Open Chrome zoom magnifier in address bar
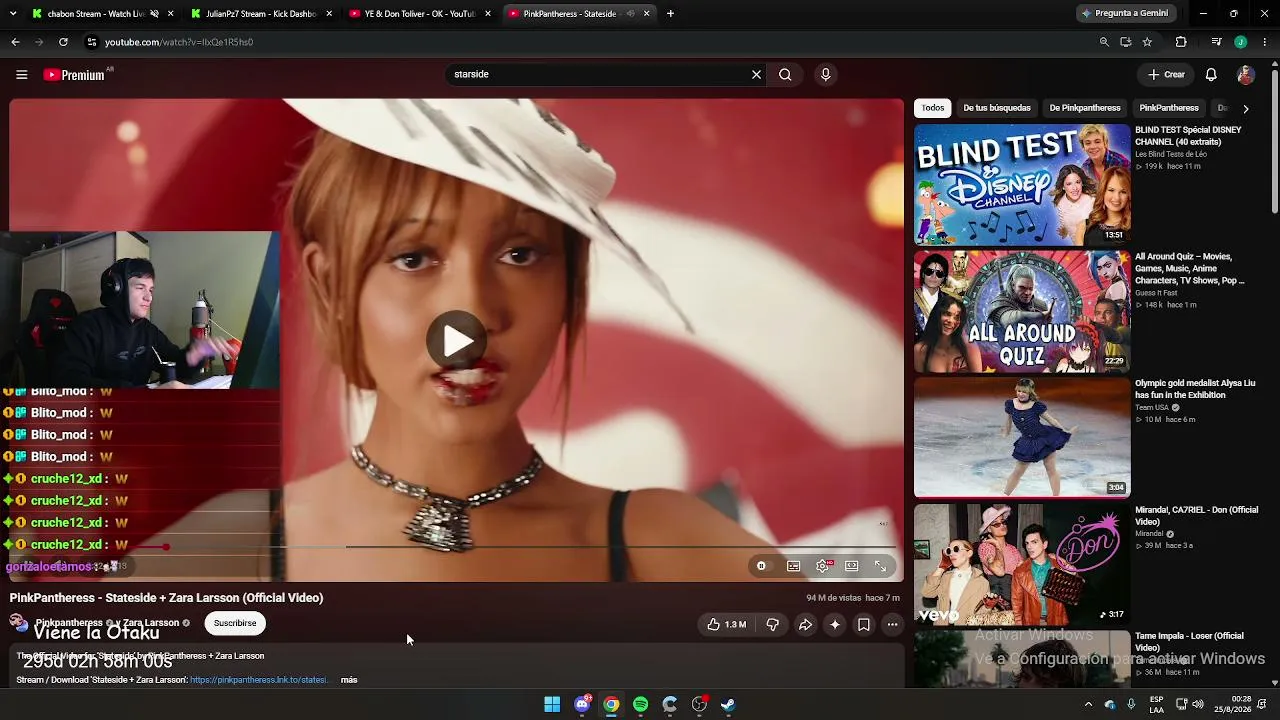Image resolution: width=1280 pixels, height=720 pixels. (x=1104, y=42)
